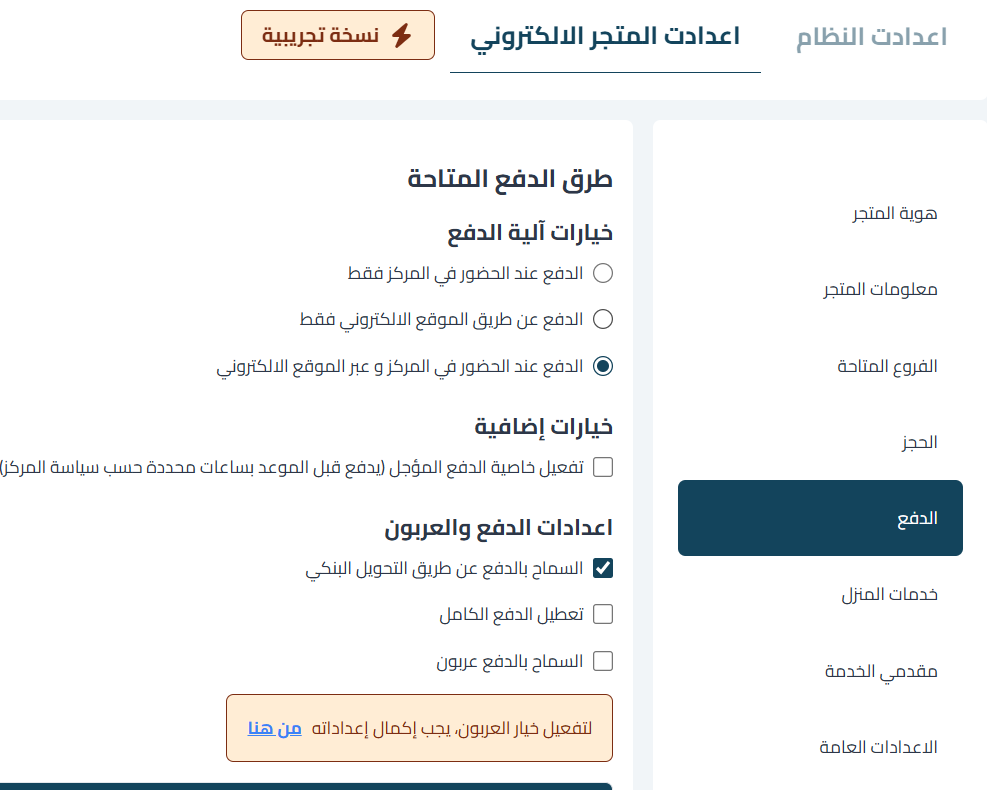The image size is (987, 790).
Task: Check the تعطيل الدفع الكامل box
Action: point(603,614)
